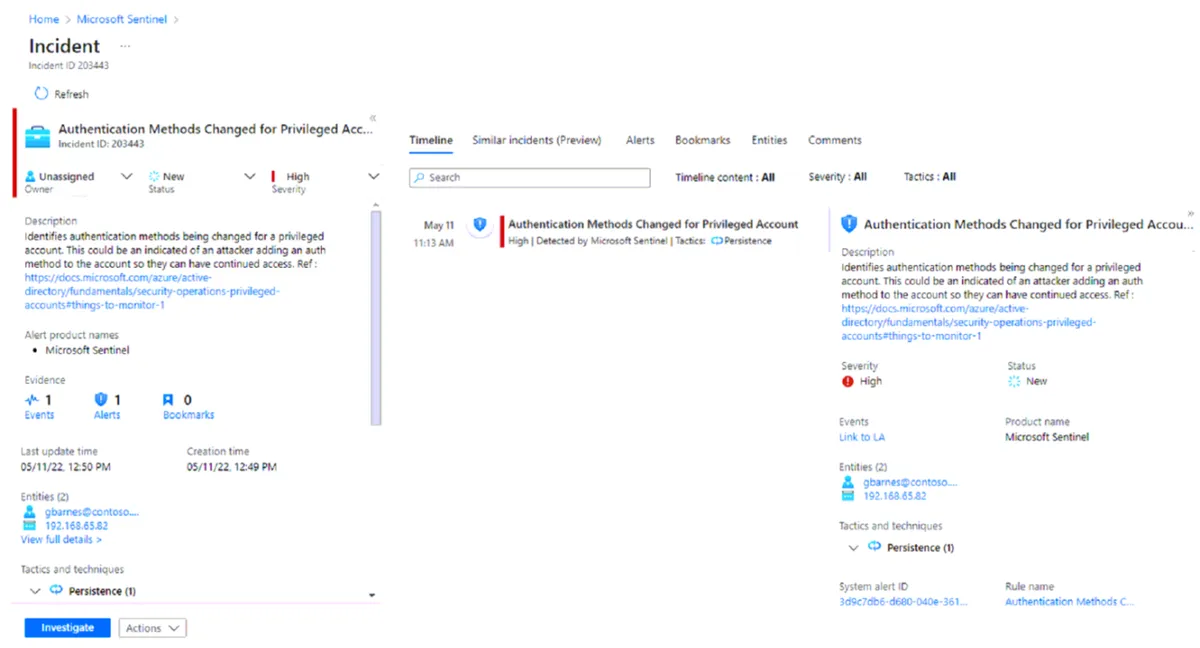Open the Microsoft Sentinel breadcrumb
The width and height of the screenshot is (1200, 648).
click(122, 19)
